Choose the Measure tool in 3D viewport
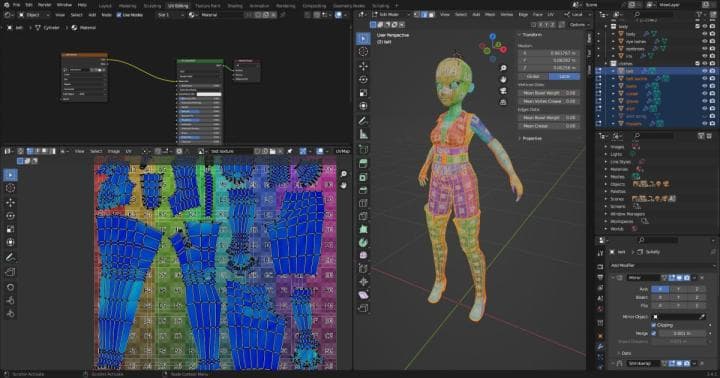This screenshot has height=378, width=720. 363,134
